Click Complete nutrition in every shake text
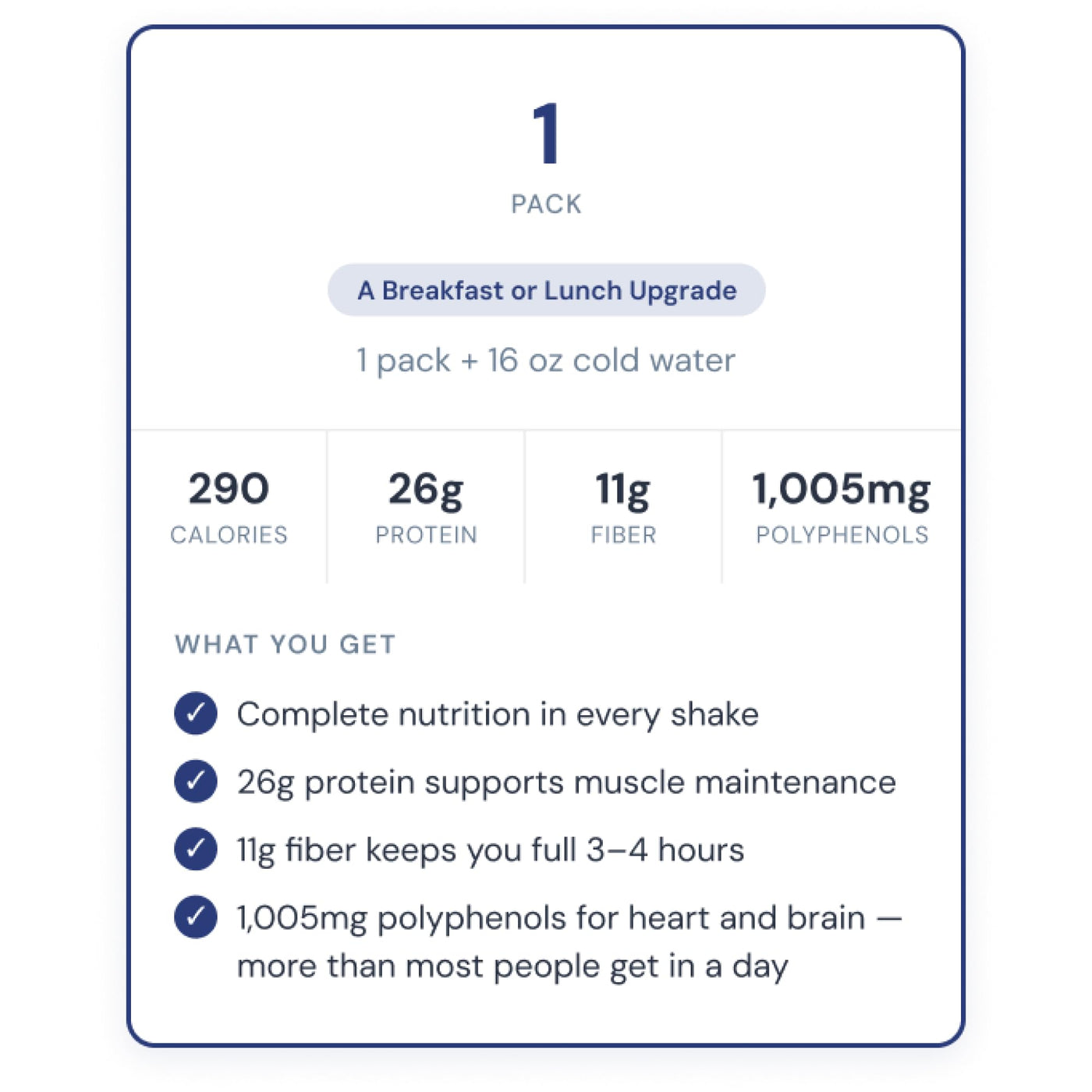The height and width of the screenshot is (1092, 1092). point(498,714)
